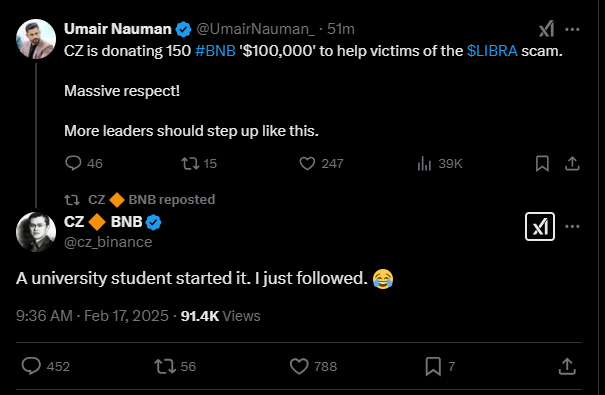The height and width of the screenshot is (395, 605).
Task: Open more options menu on CZ's post
Action: pyautogui.click(x=572, y=226)
